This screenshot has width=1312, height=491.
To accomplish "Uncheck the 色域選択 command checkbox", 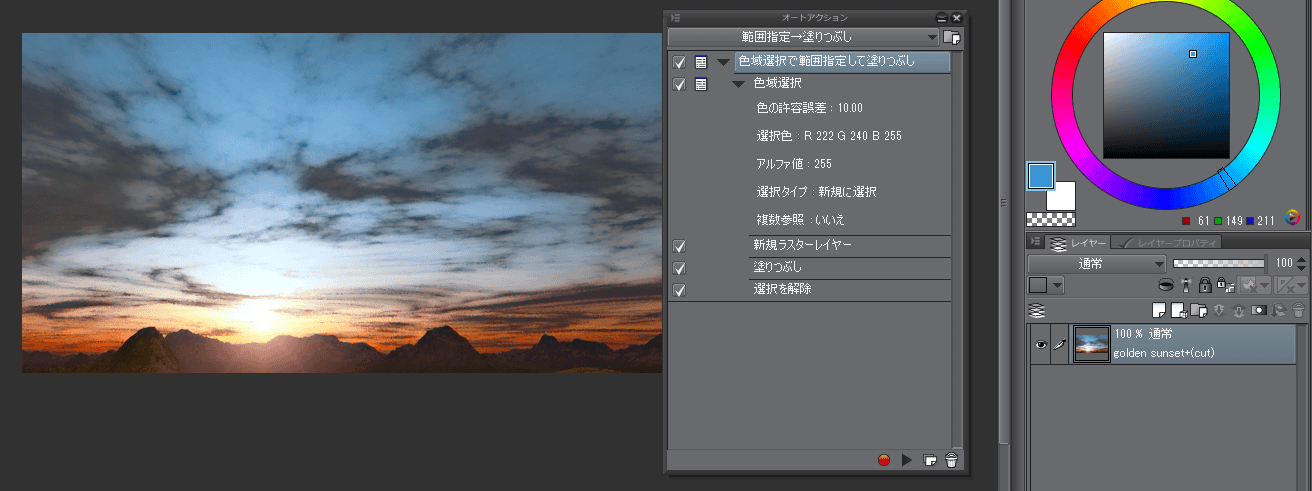I will (679, 84).
